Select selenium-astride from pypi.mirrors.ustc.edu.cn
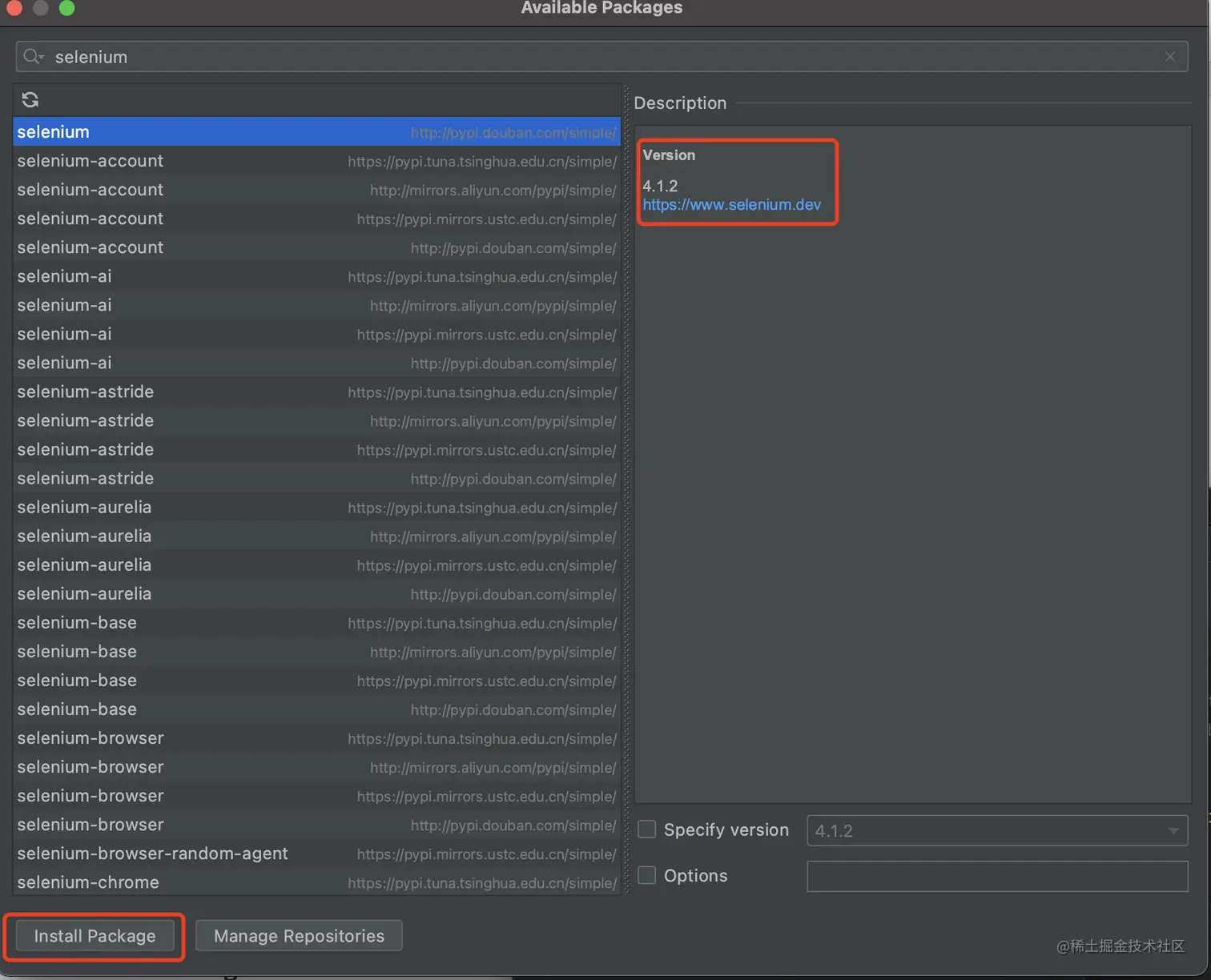This screenshot has width=1211, height=980. click(316, 449)
